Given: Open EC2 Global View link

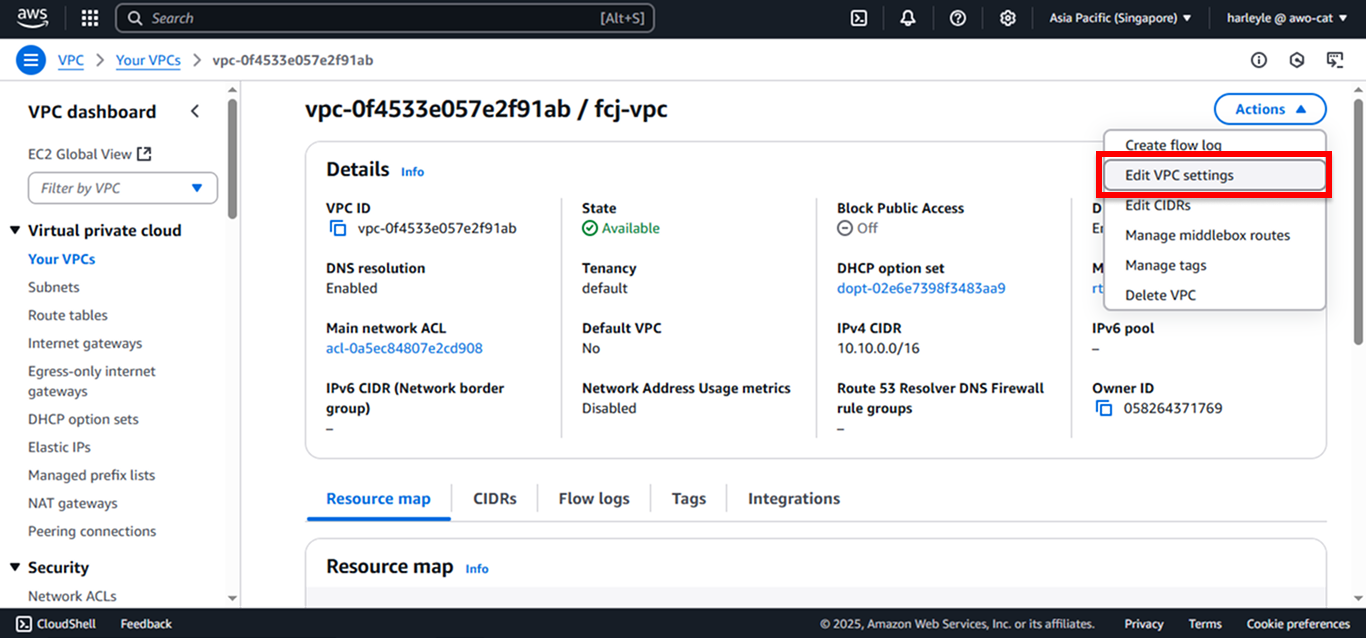Looking at the screenshot, I should [80, 154].
